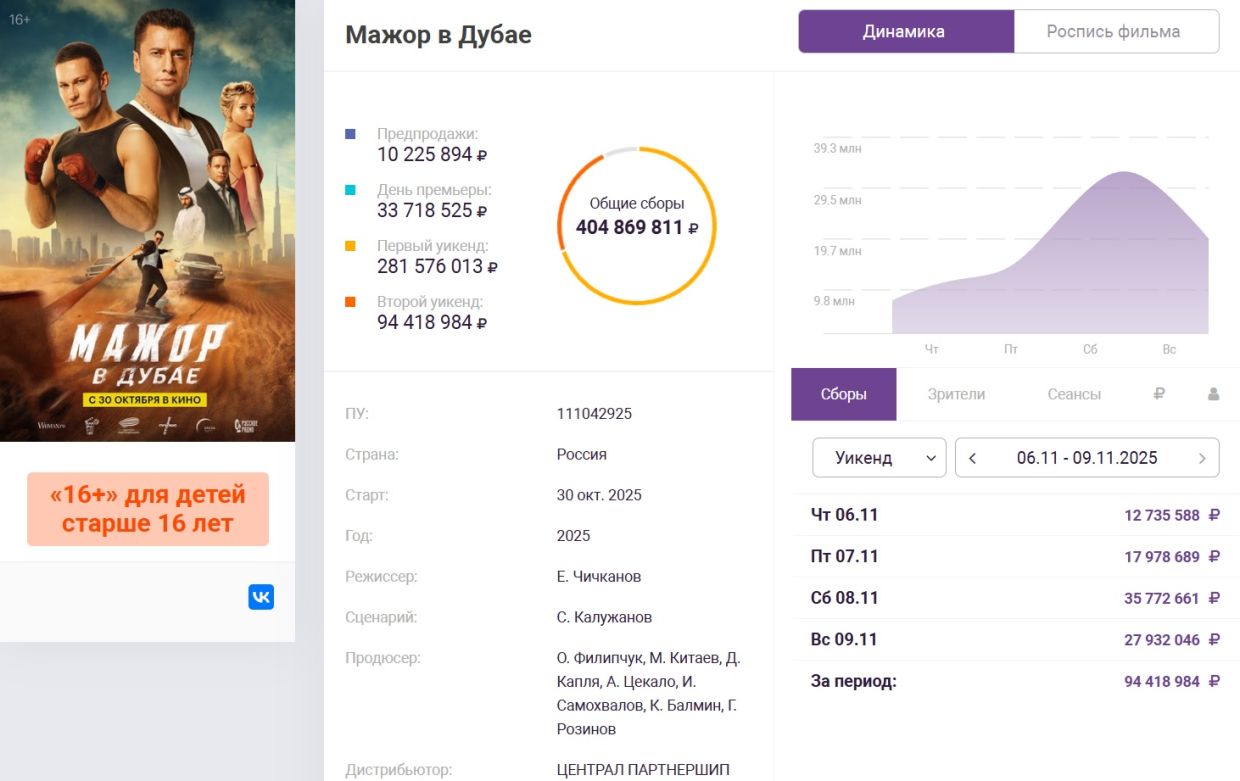The width and height of the screenshot is (1240, 781).
Task: Go to next weekend with right arrow
Action: (1201, 458)
